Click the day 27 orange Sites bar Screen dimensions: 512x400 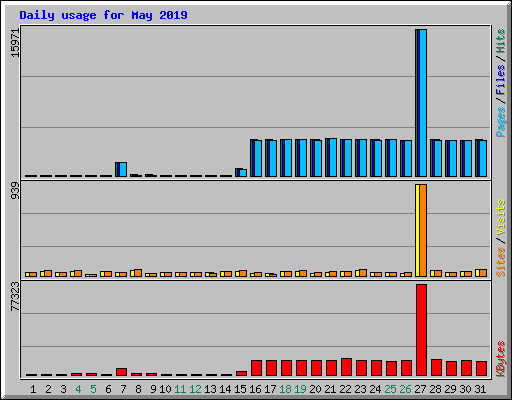(423, 230)
